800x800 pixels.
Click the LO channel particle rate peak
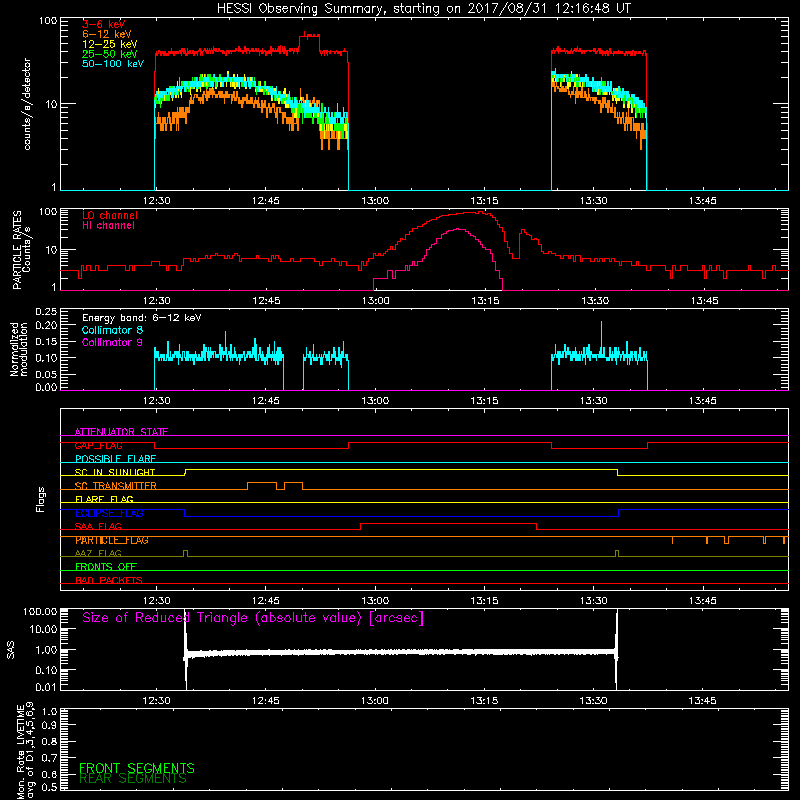(x=480, y=212)
